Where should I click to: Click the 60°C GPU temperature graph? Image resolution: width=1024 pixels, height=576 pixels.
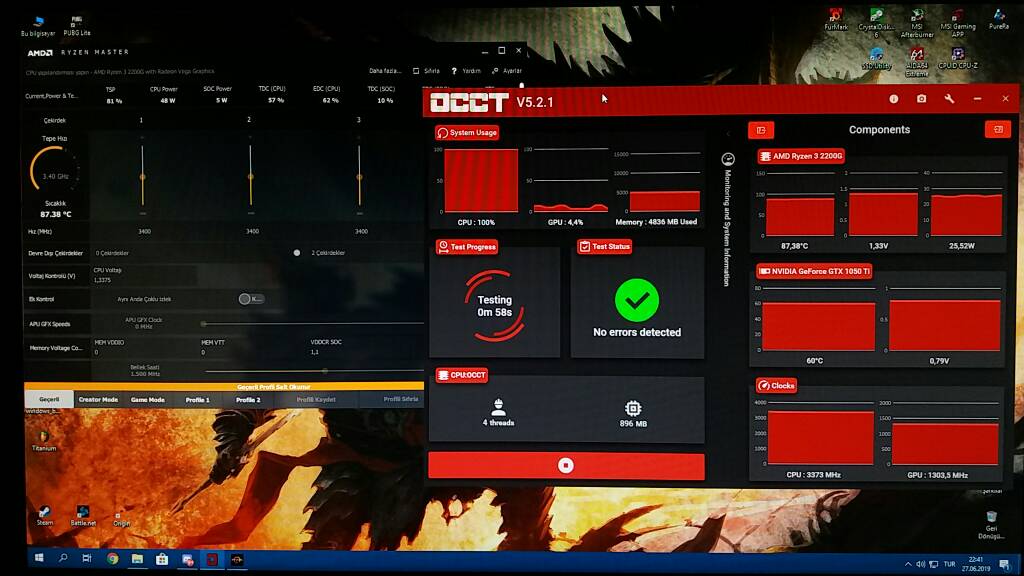818,319
